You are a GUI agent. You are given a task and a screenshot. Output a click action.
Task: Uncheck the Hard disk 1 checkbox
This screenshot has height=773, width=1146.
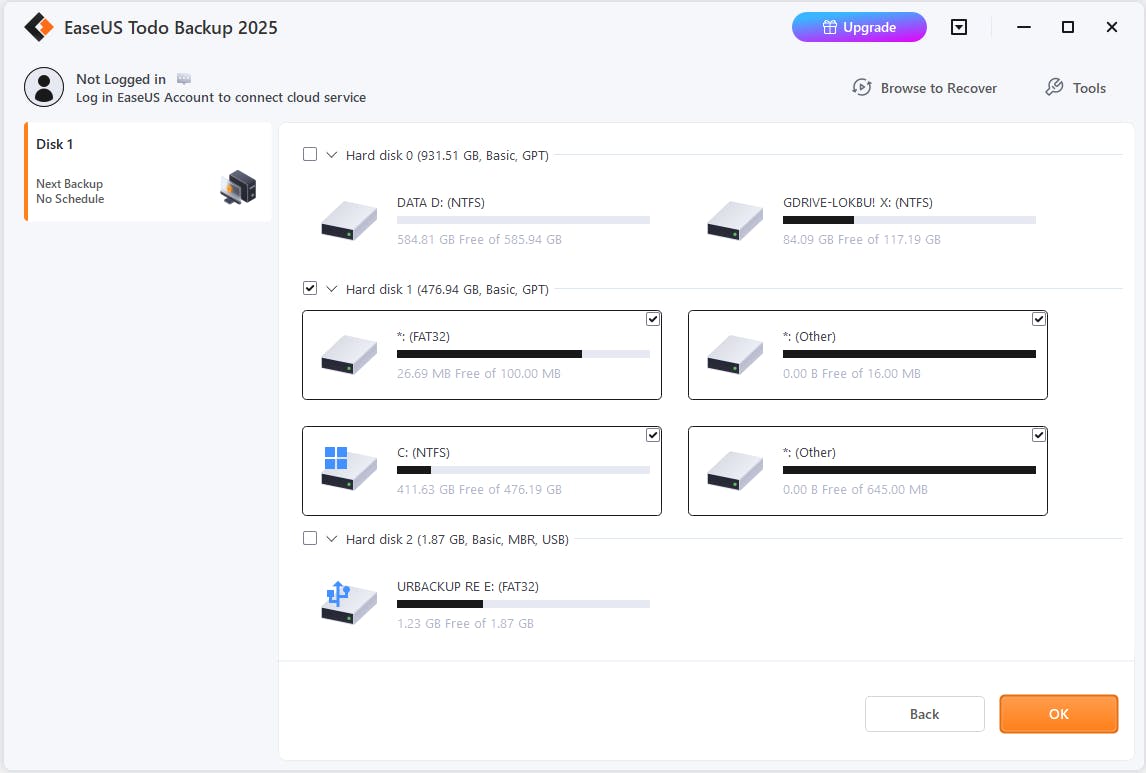pyautogui.click(x=310, y=288)
